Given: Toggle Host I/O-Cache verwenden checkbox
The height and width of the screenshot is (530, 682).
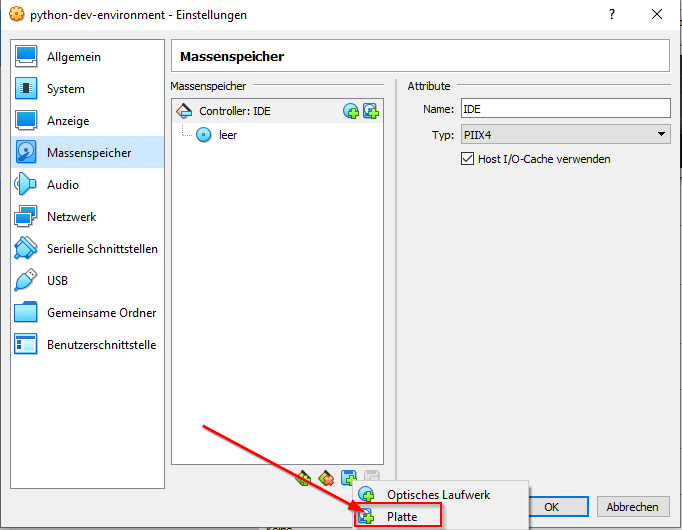Looking at the screenshot, I should point(468,159).
